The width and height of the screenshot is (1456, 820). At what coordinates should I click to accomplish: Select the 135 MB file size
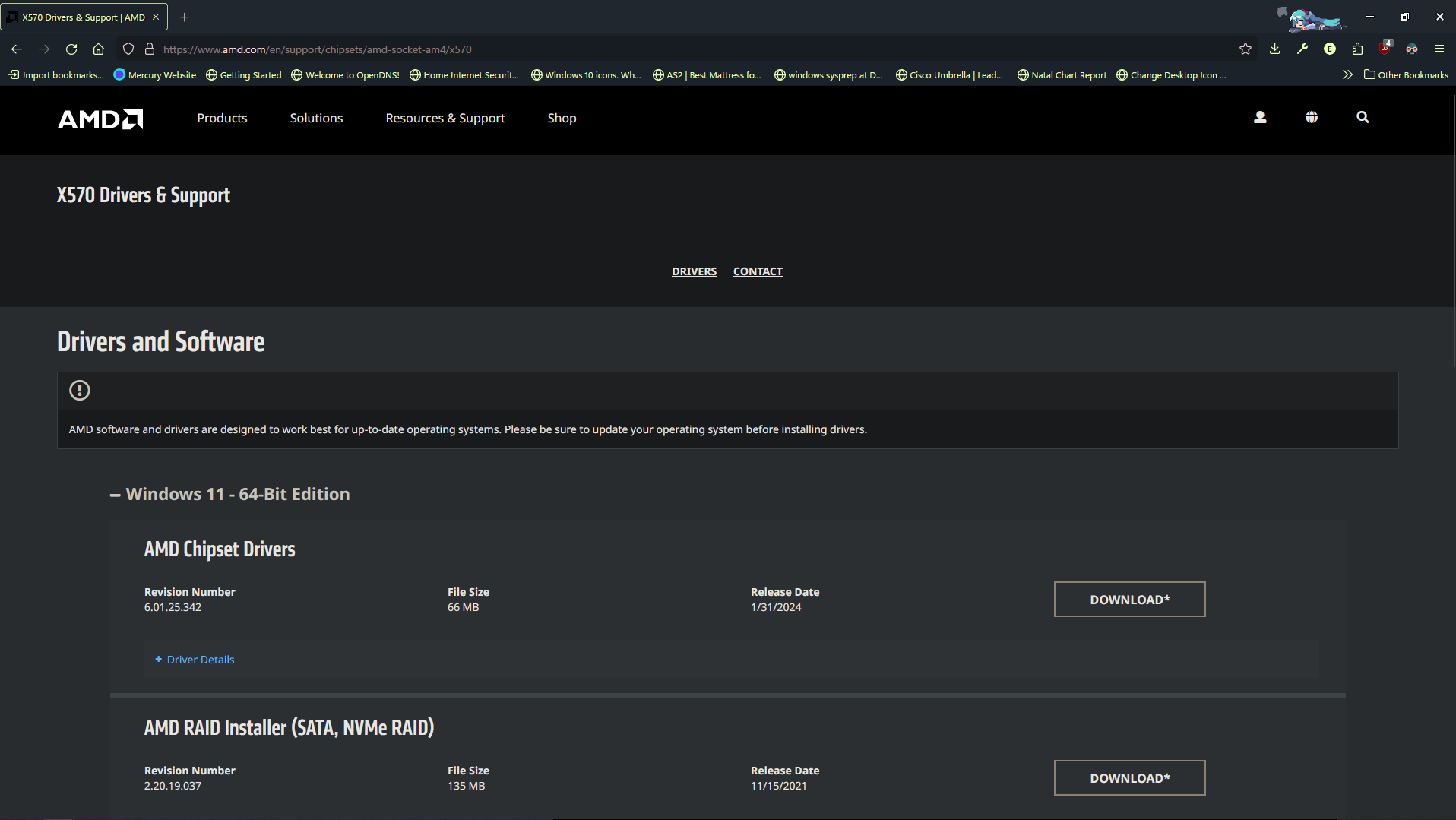point(466,786)
